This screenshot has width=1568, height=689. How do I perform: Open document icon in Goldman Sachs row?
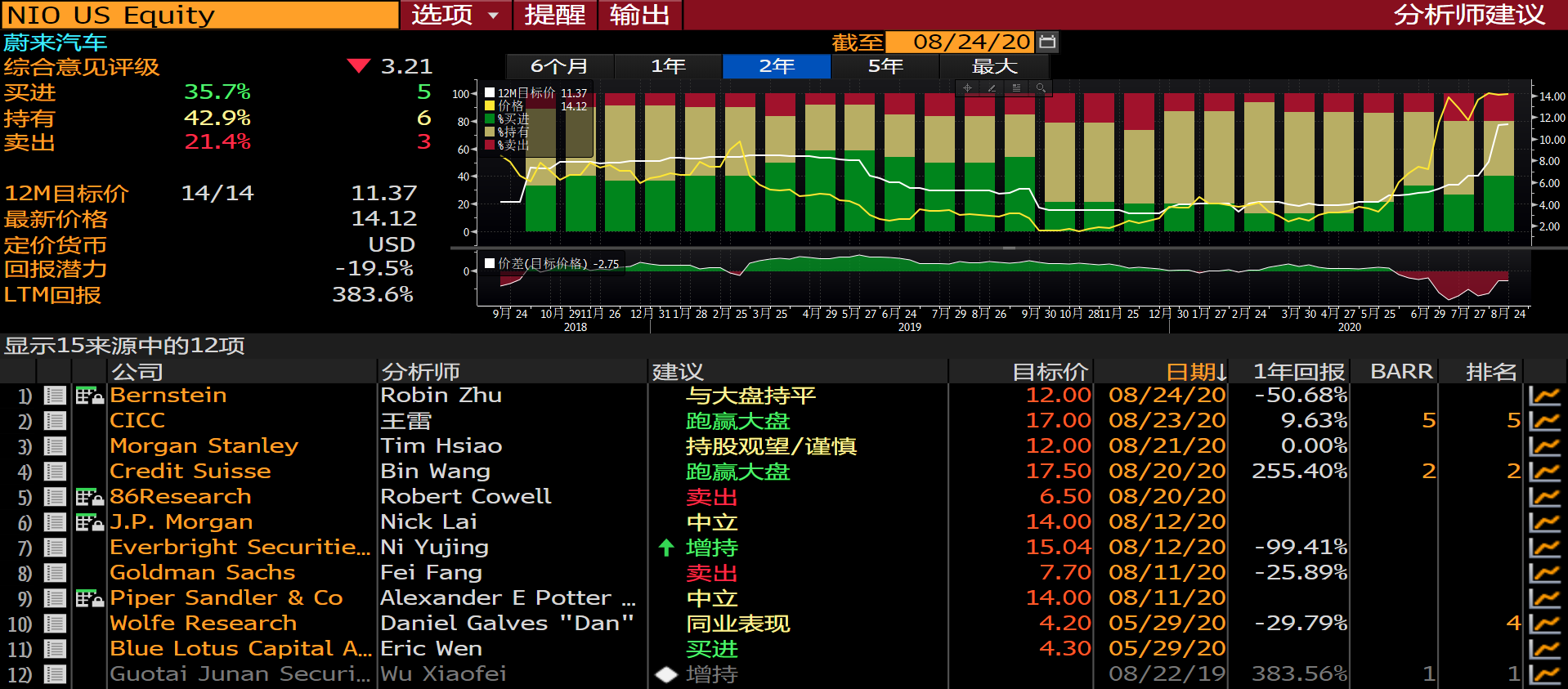point(55,573)
